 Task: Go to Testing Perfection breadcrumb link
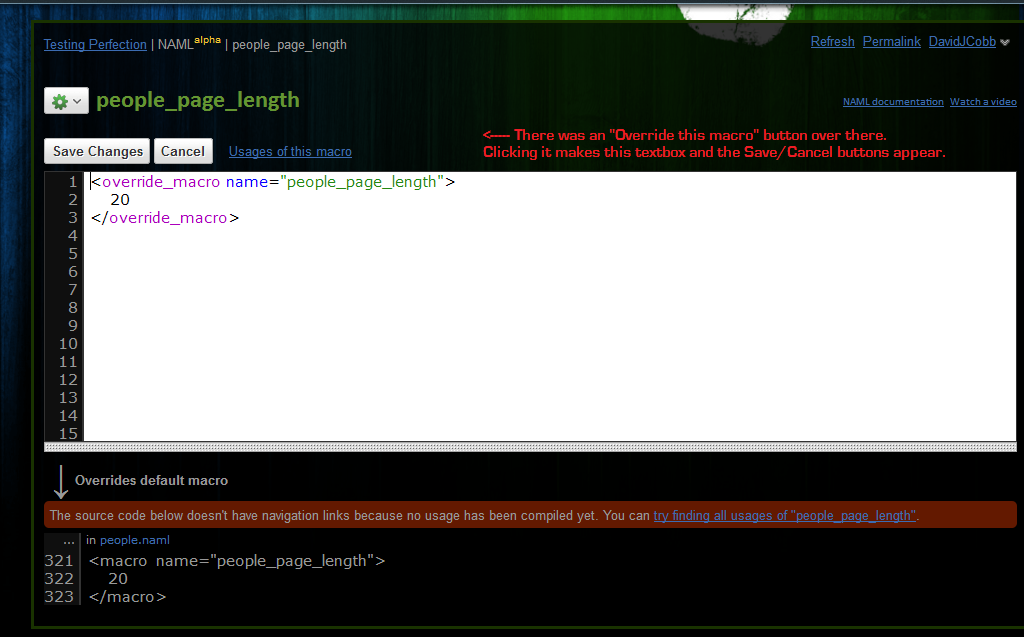pos(95,45)
